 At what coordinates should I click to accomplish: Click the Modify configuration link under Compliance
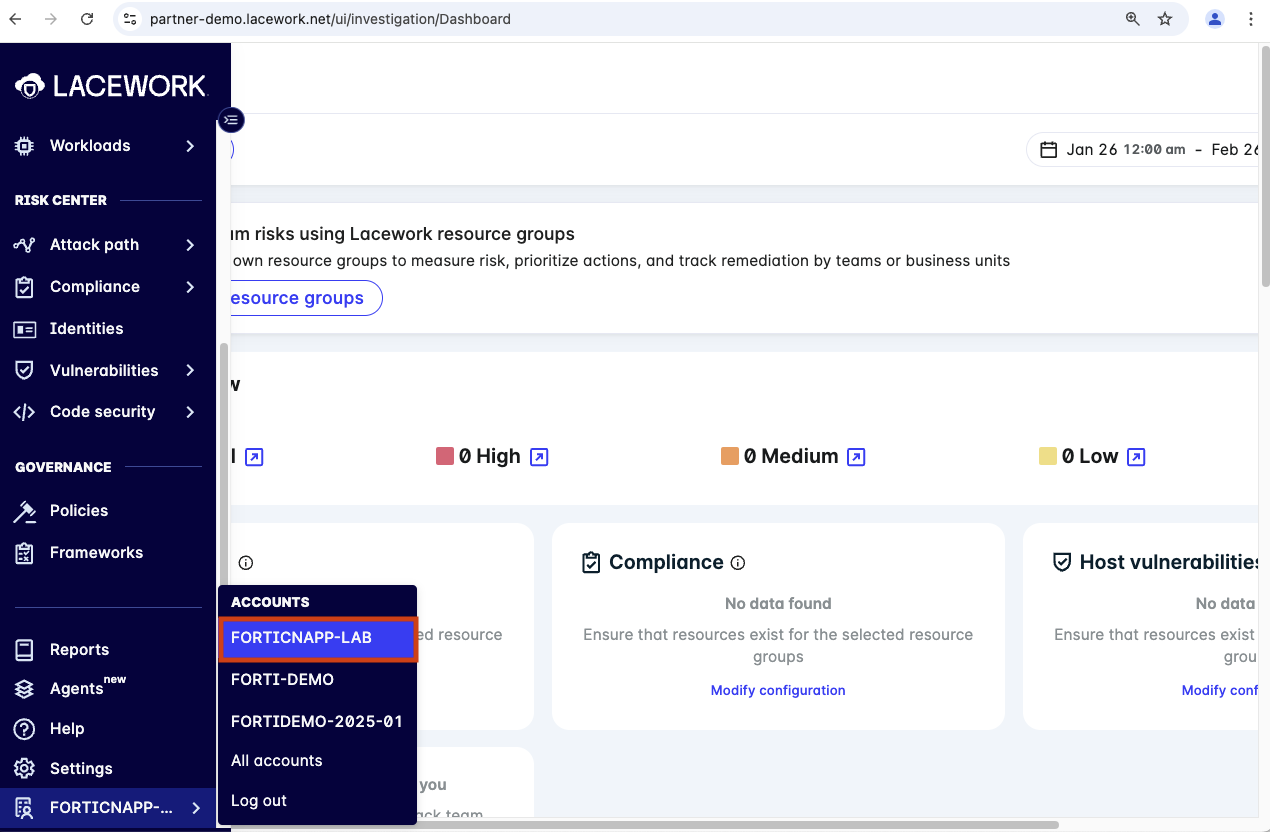778,691
